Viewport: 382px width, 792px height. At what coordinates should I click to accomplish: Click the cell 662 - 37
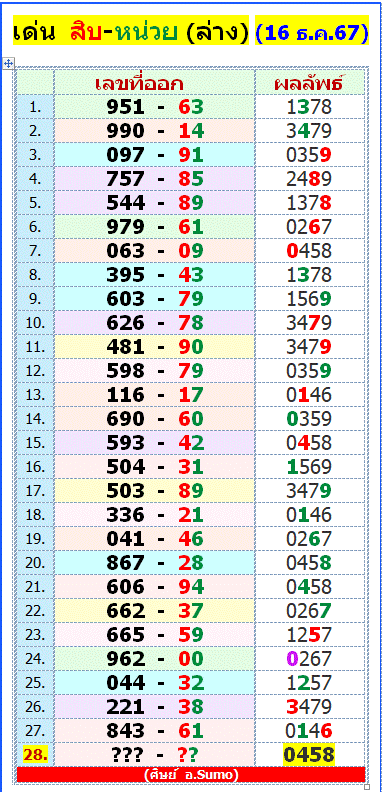tap(154, 611)
